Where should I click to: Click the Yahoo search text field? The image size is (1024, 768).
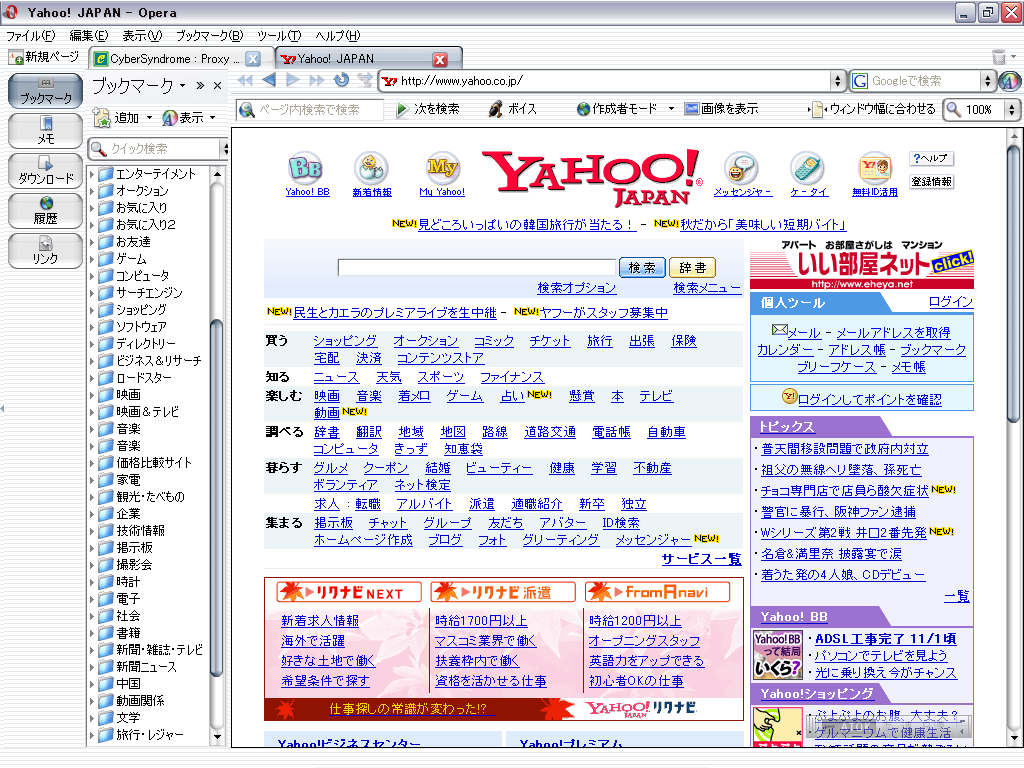[x=477, y=267]
